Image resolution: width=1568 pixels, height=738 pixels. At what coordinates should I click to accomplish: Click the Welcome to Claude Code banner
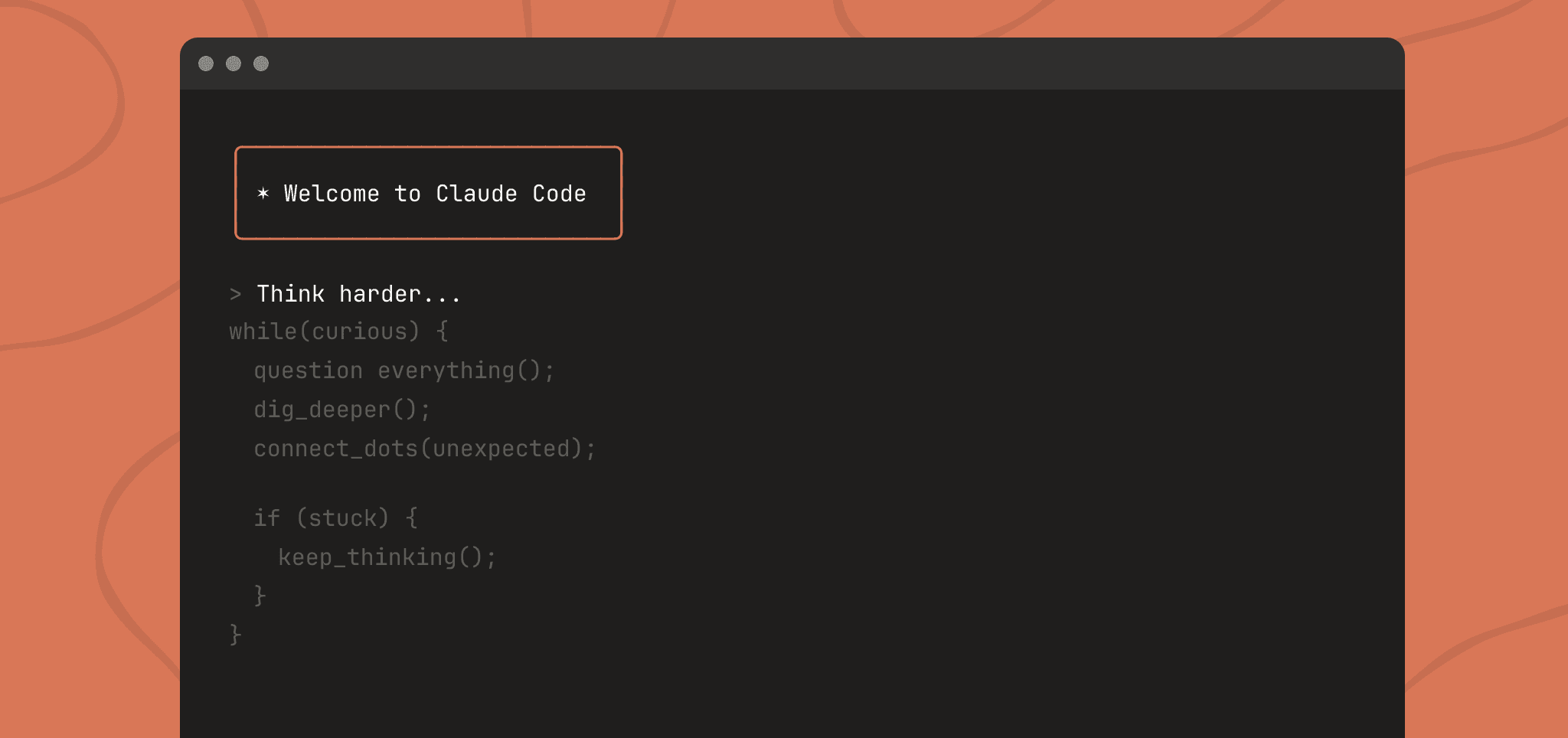(428, 193)
